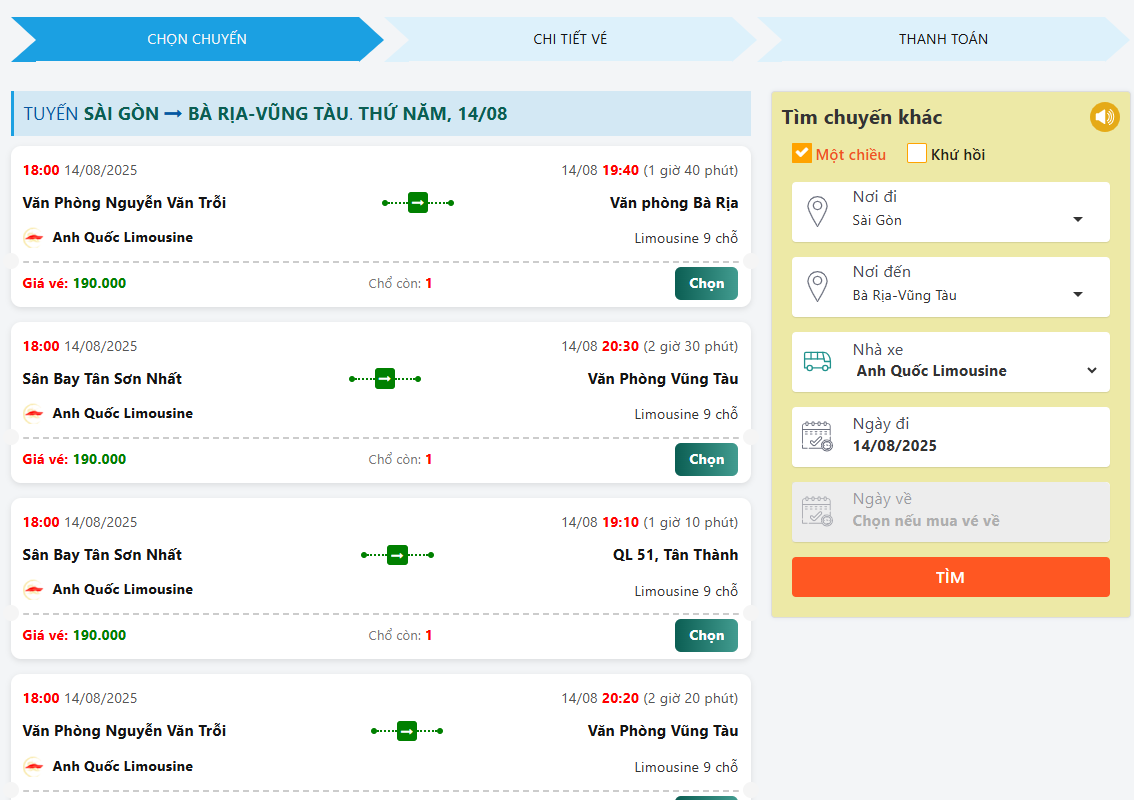Go to the CHỌN CHUYẾN step

tap(197, 39)
